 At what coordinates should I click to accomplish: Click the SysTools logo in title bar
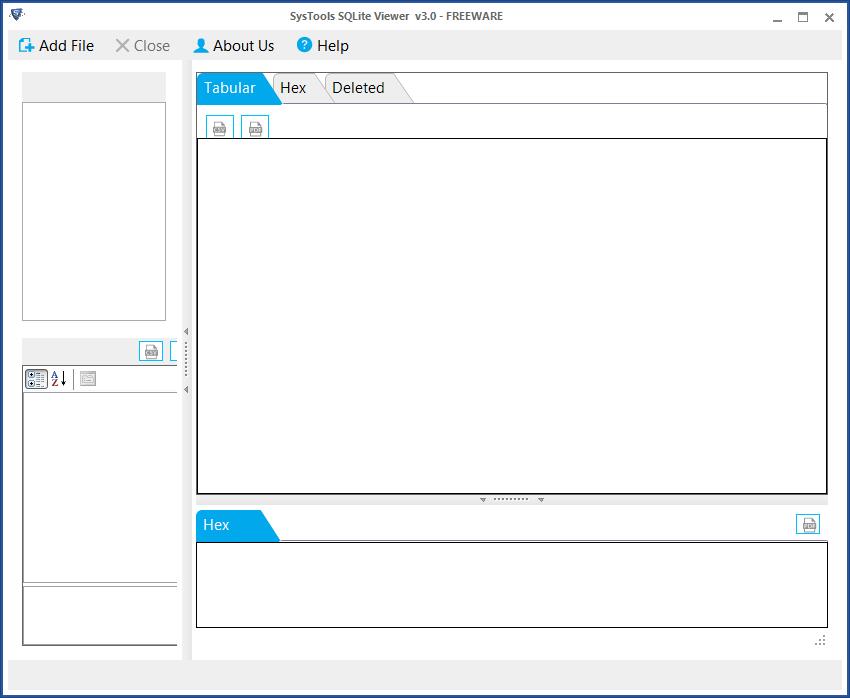click(17, 15)
